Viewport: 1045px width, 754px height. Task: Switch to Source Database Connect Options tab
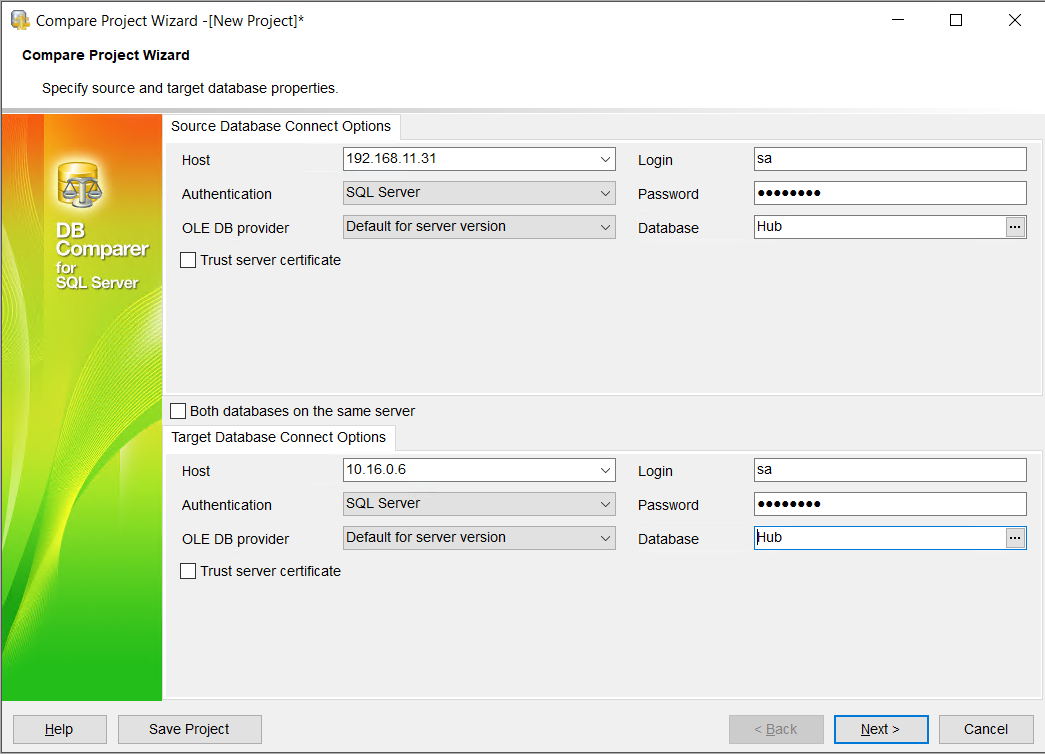click(282, 126)
